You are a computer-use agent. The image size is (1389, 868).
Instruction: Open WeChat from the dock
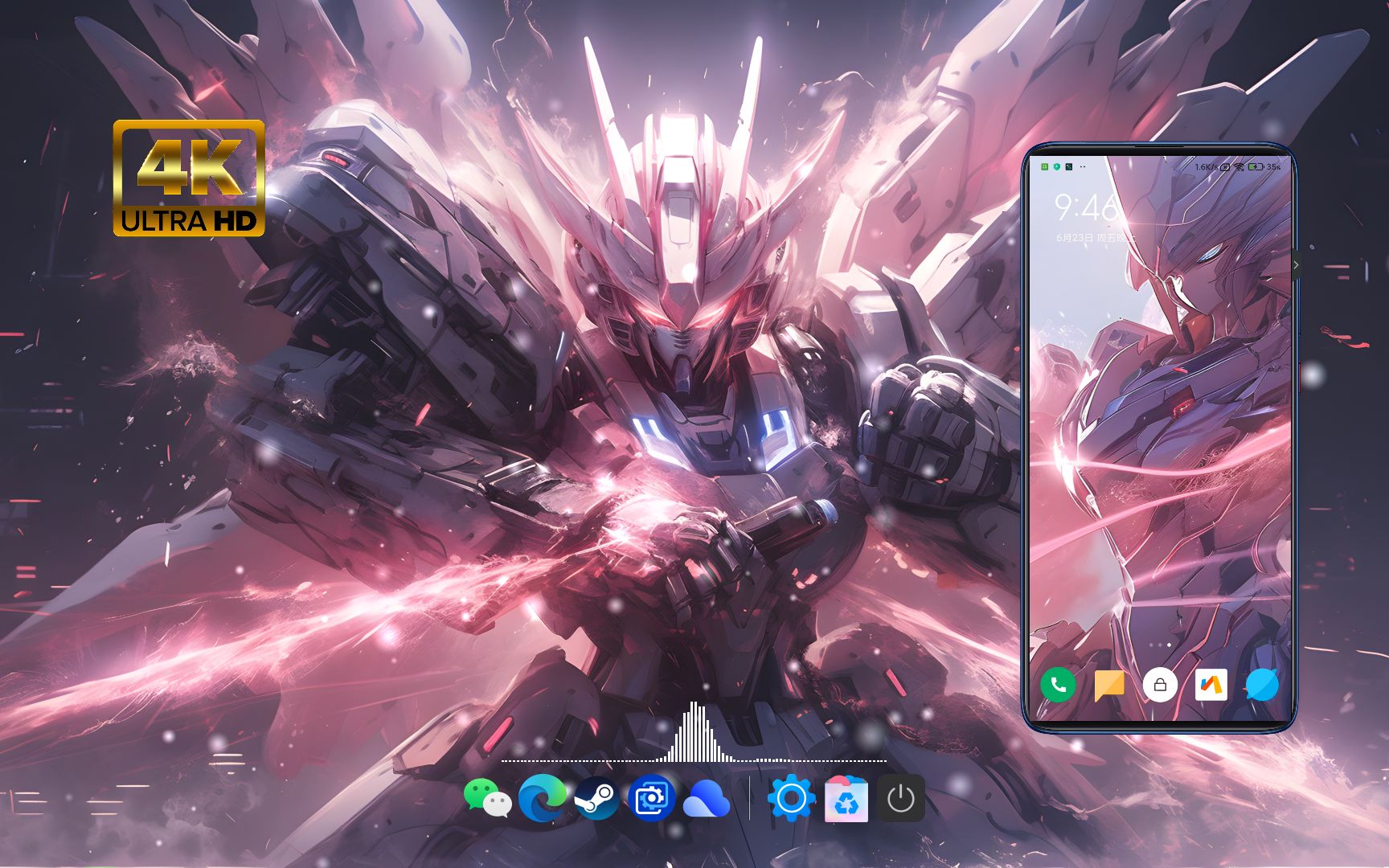(x=487, y=798)
